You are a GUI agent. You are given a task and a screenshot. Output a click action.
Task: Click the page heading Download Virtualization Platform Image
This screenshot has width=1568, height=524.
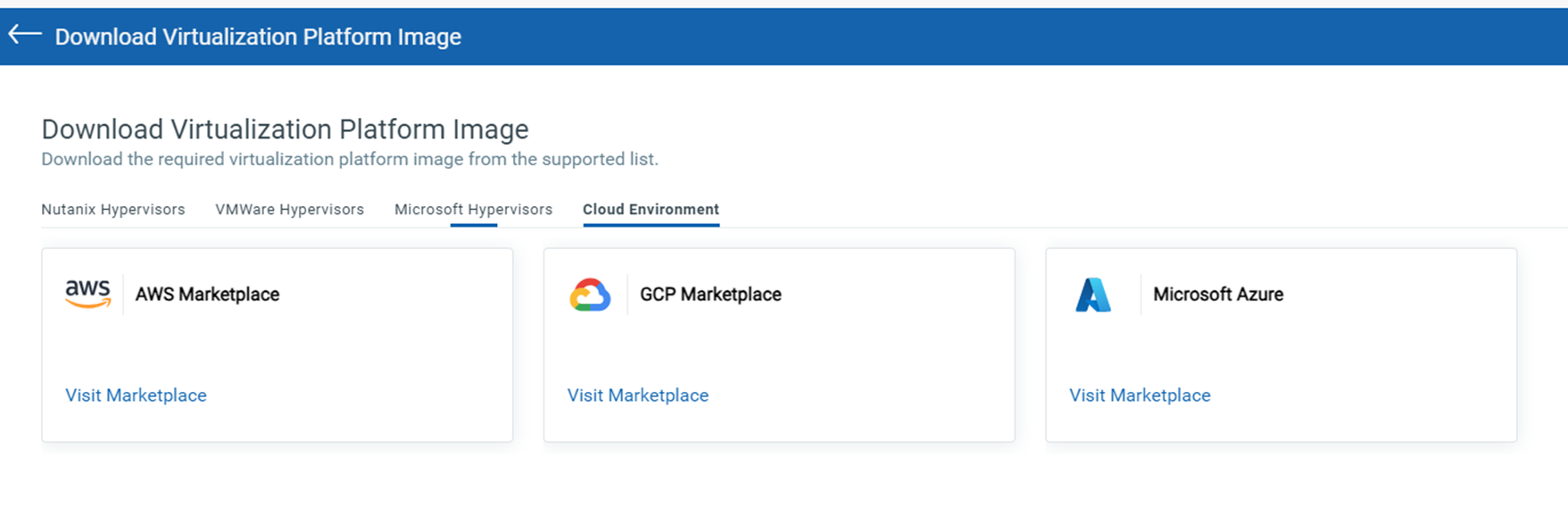[285, 129]
